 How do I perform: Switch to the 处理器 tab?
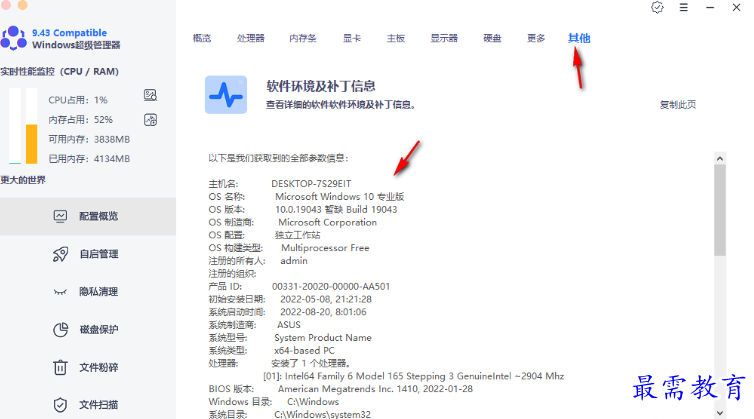[x=251, y=38]
